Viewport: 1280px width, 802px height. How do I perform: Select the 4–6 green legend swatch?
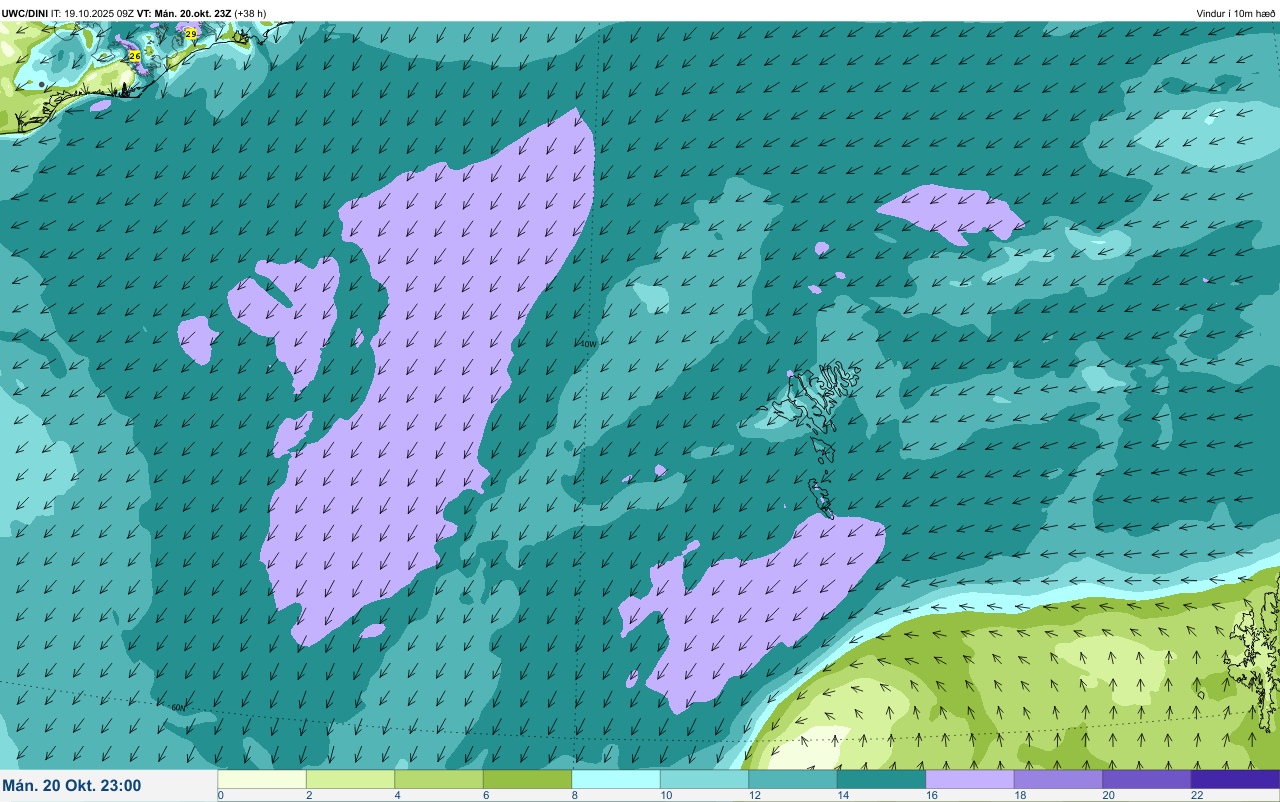439,779
